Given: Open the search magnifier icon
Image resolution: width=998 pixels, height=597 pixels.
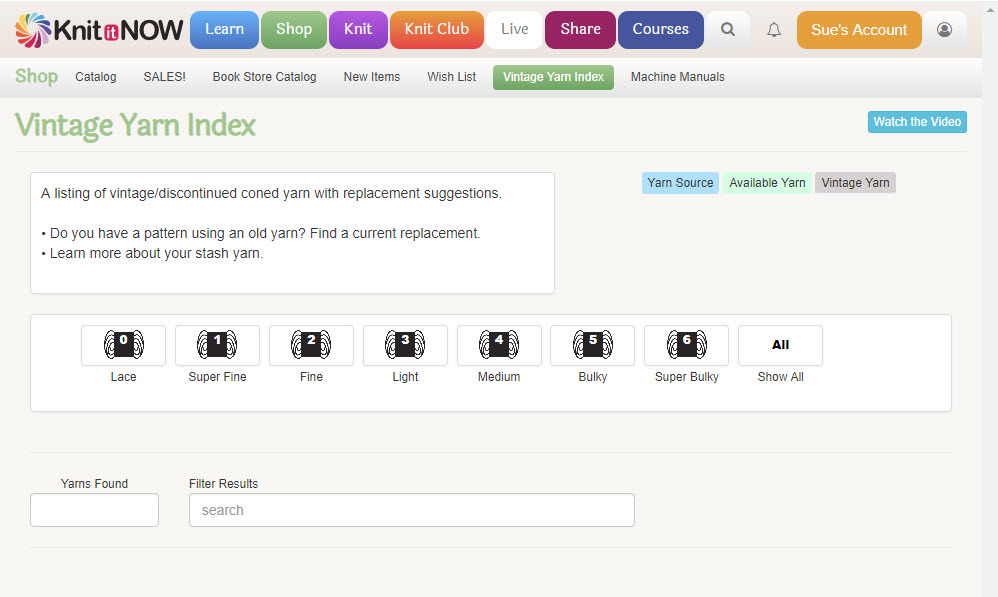Looking at the screenshot, I should coord(727,29).
